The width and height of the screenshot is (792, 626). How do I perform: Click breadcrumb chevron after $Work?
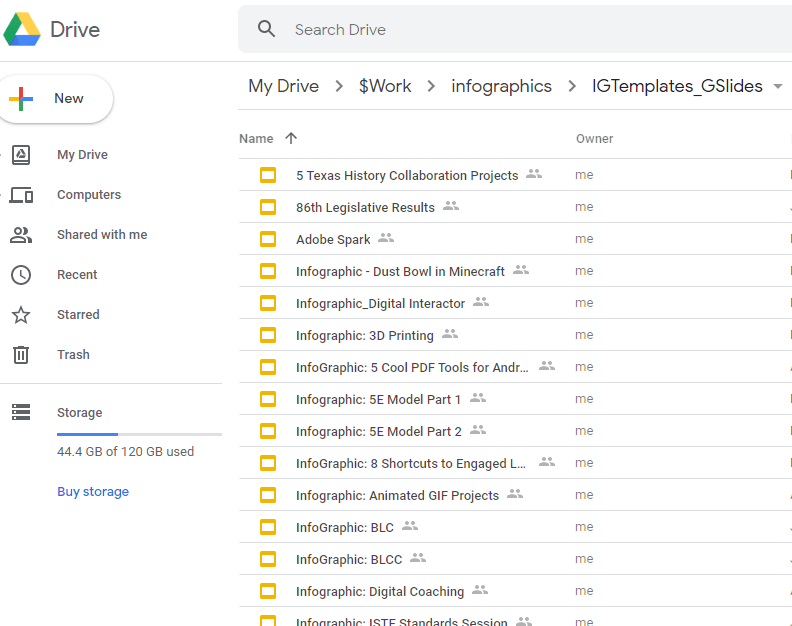[x=431, y=86]
